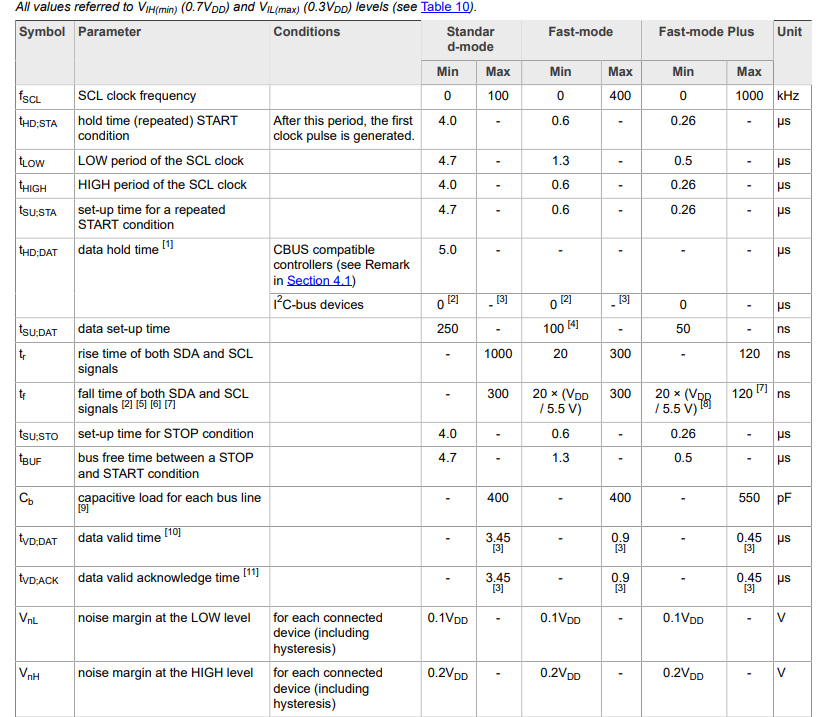
Task: Click the Symbol column header
Action: [42, 32]
